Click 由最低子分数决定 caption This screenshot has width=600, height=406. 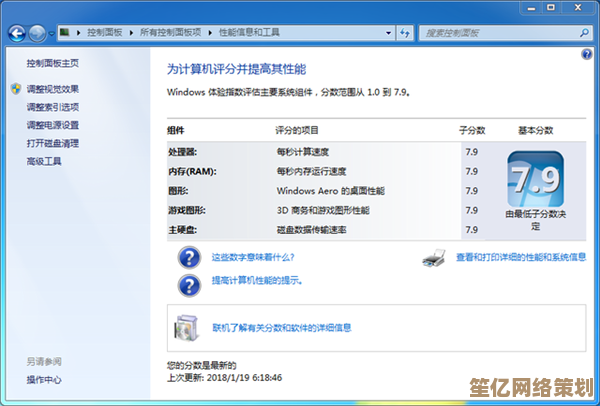pos(535,220)
